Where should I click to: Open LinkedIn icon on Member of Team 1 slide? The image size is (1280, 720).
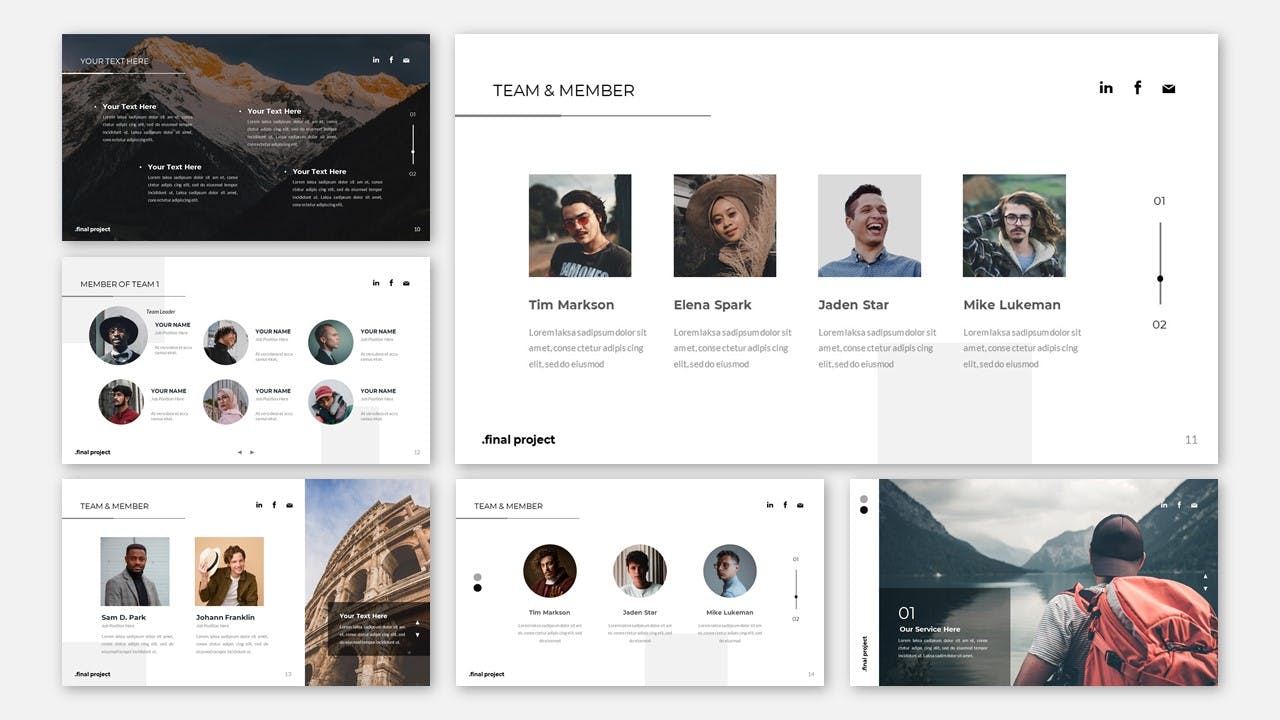point(376,283)
